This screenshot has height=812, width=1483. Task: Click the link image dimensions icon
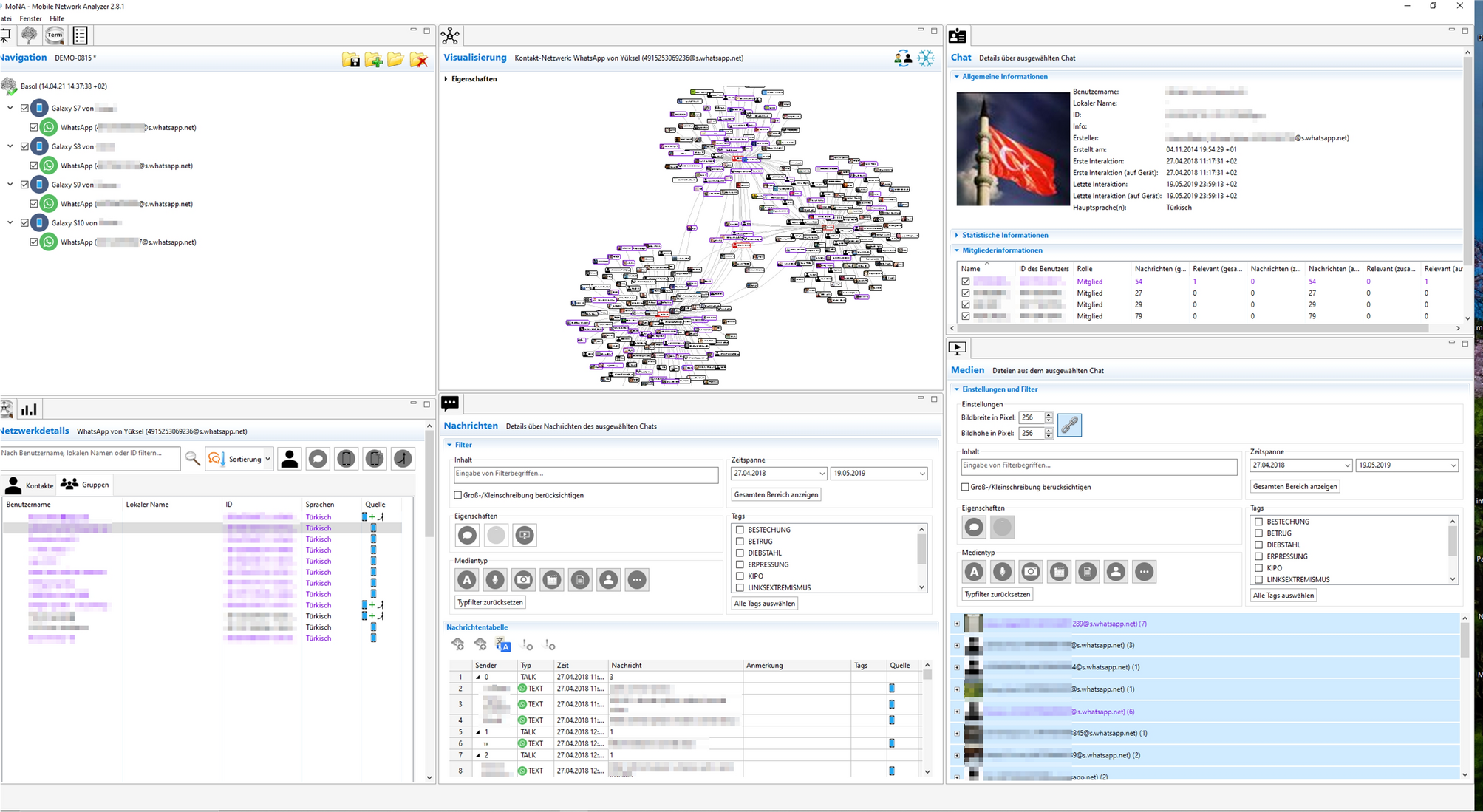point(1069,425)
